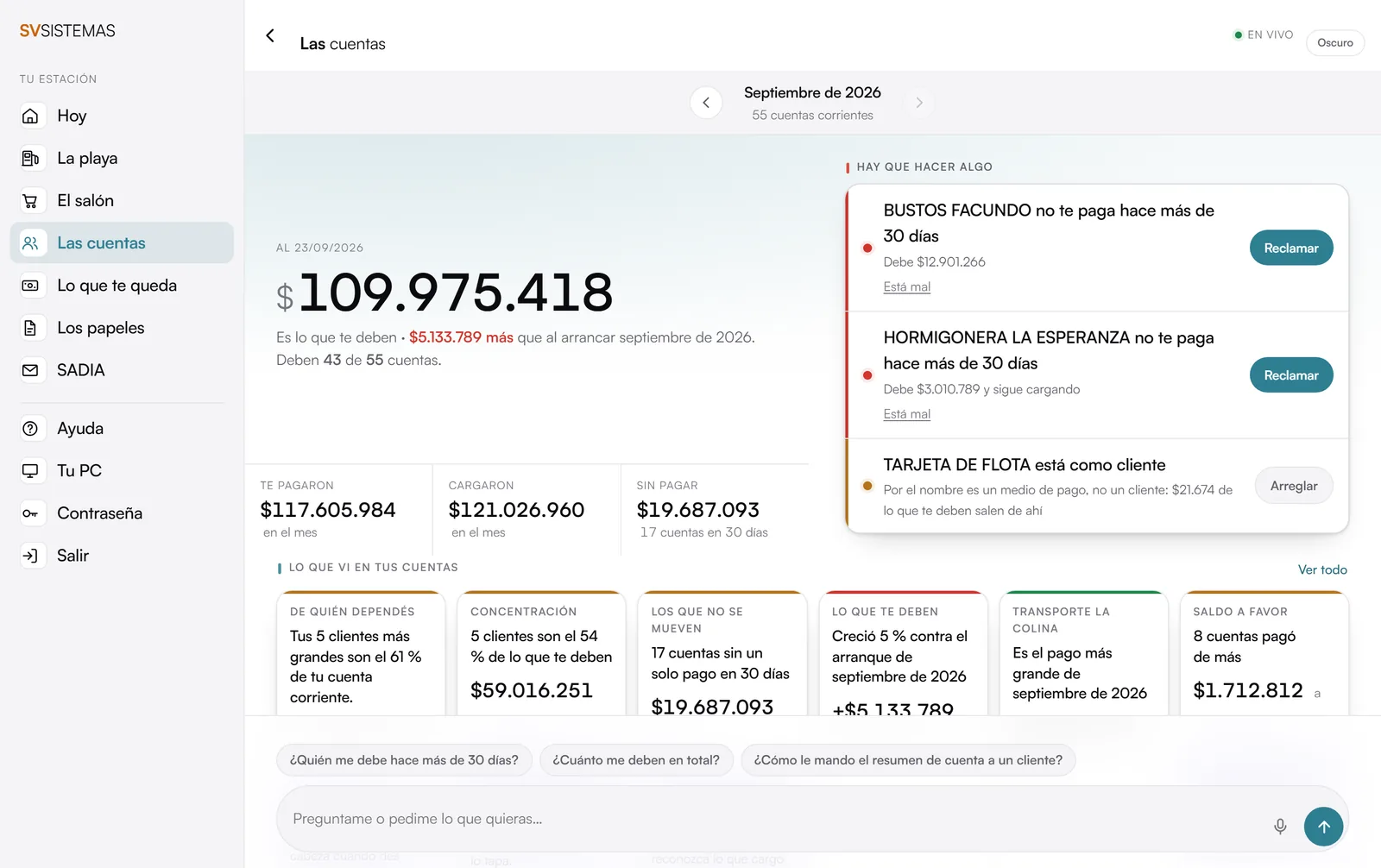Go to next month after Septiembre

click(x=919, y=103)
